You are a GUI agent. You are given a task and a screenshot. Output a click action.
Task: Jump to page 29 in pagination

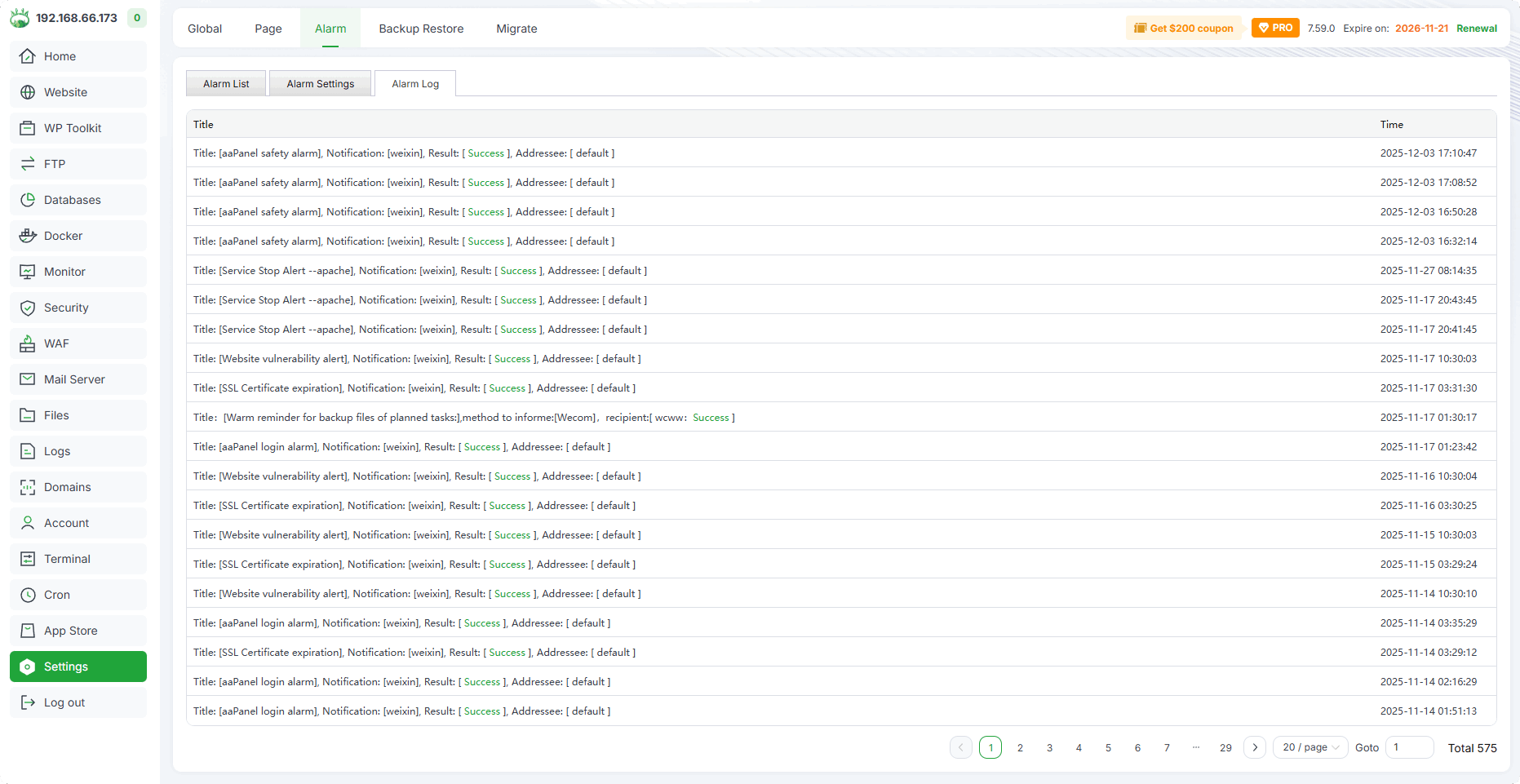point(1225,747)
